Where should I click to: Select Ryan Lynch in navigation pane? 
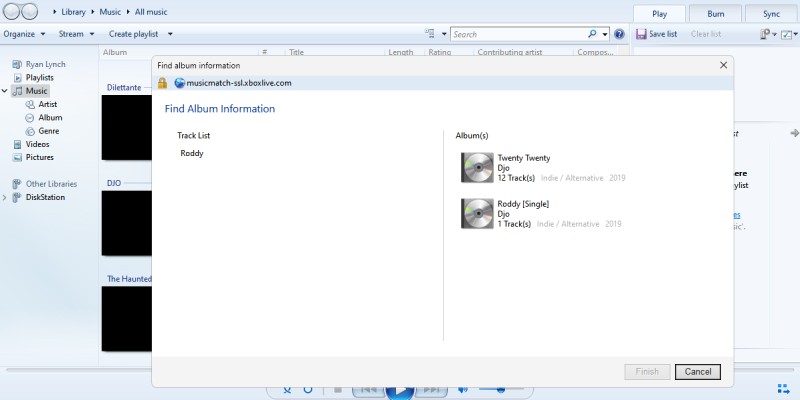click(x=45, y=64)
